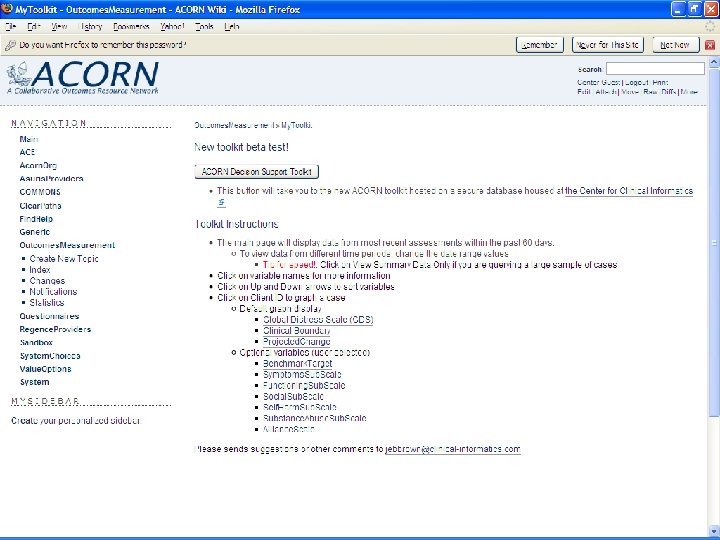This screenshot has width=720, height=540.
Task: Click the Firefox icon in title bar
Action: pos(7,8)
